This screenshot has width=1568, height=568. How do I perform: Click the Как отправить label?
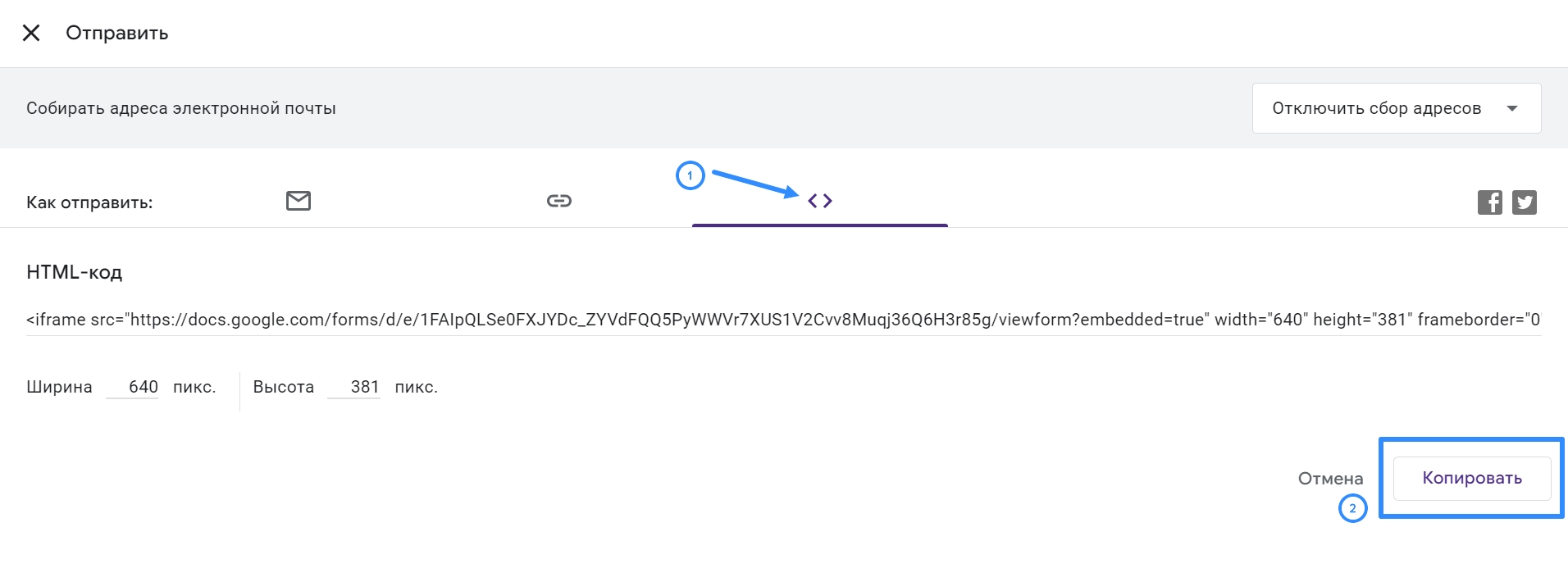click(89, 202)
